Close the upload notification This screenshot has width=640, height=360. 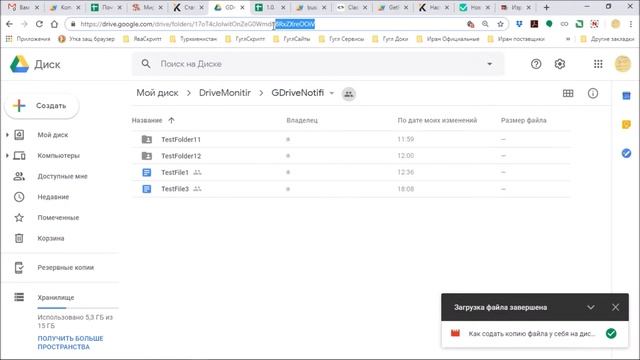(x=615, y=307)
